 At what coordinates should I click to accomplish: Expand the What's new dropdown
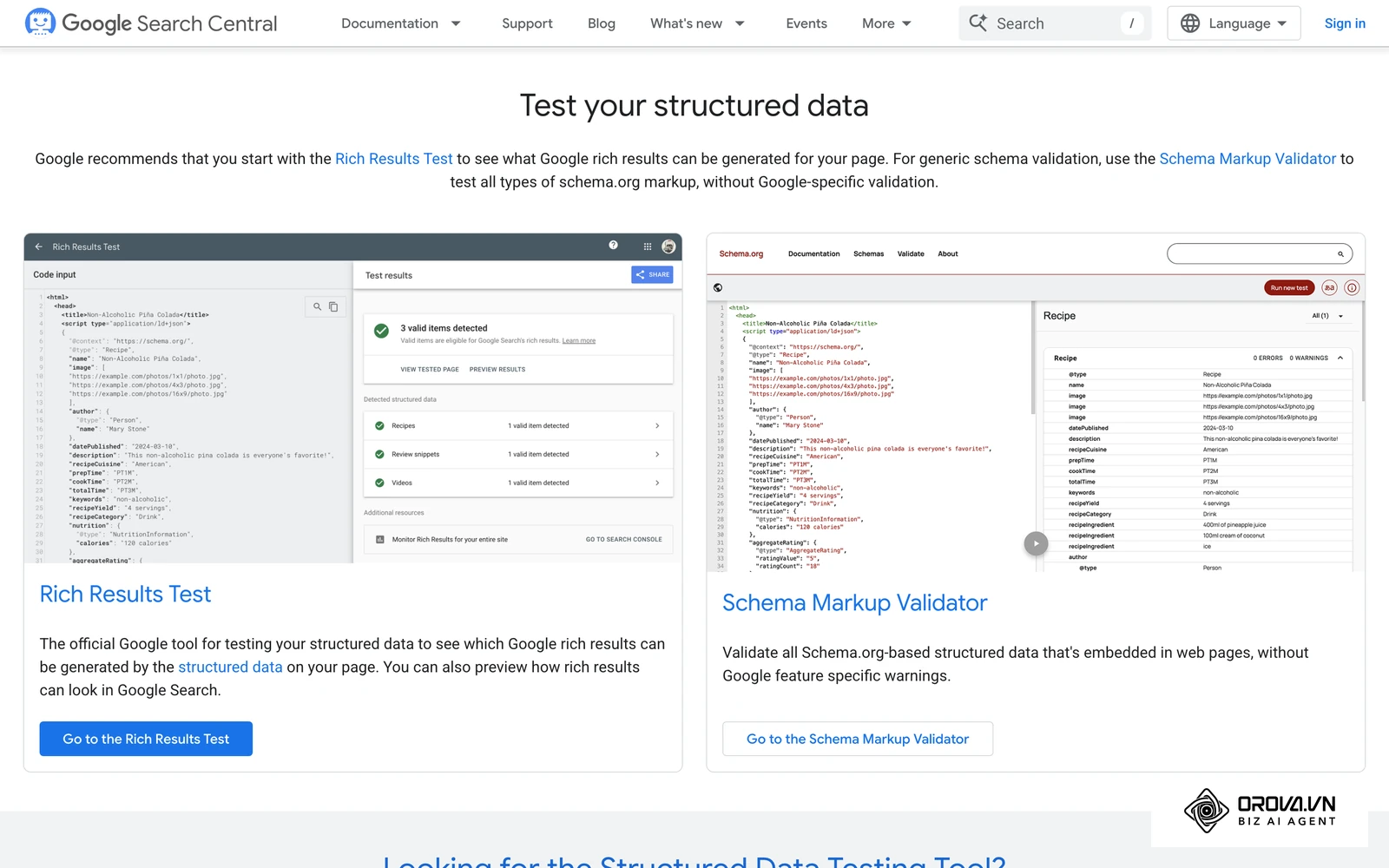point(697,23)
